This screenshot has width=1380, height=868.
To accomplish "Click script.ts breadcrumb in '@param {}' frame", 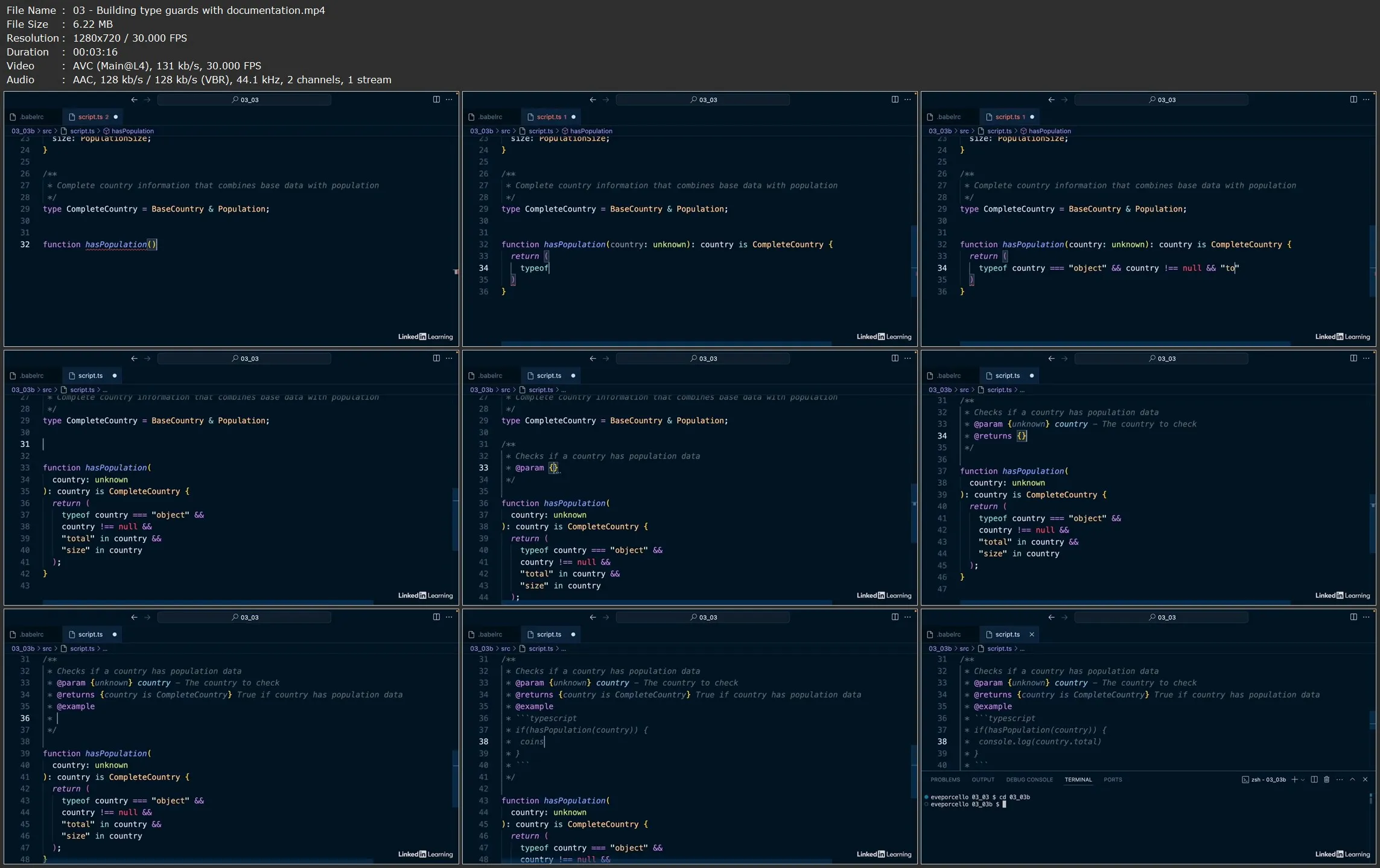I will 541,390.
